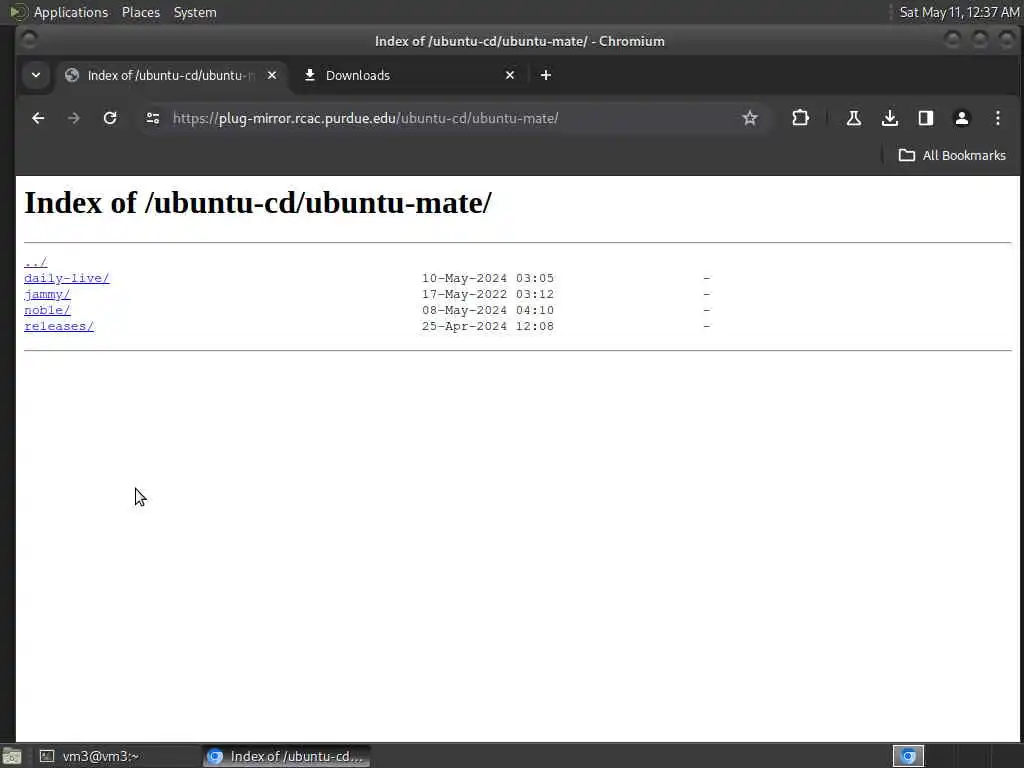Go back to the previous page
Viewport: 1024px width, 768px height.
coord(38,118)
